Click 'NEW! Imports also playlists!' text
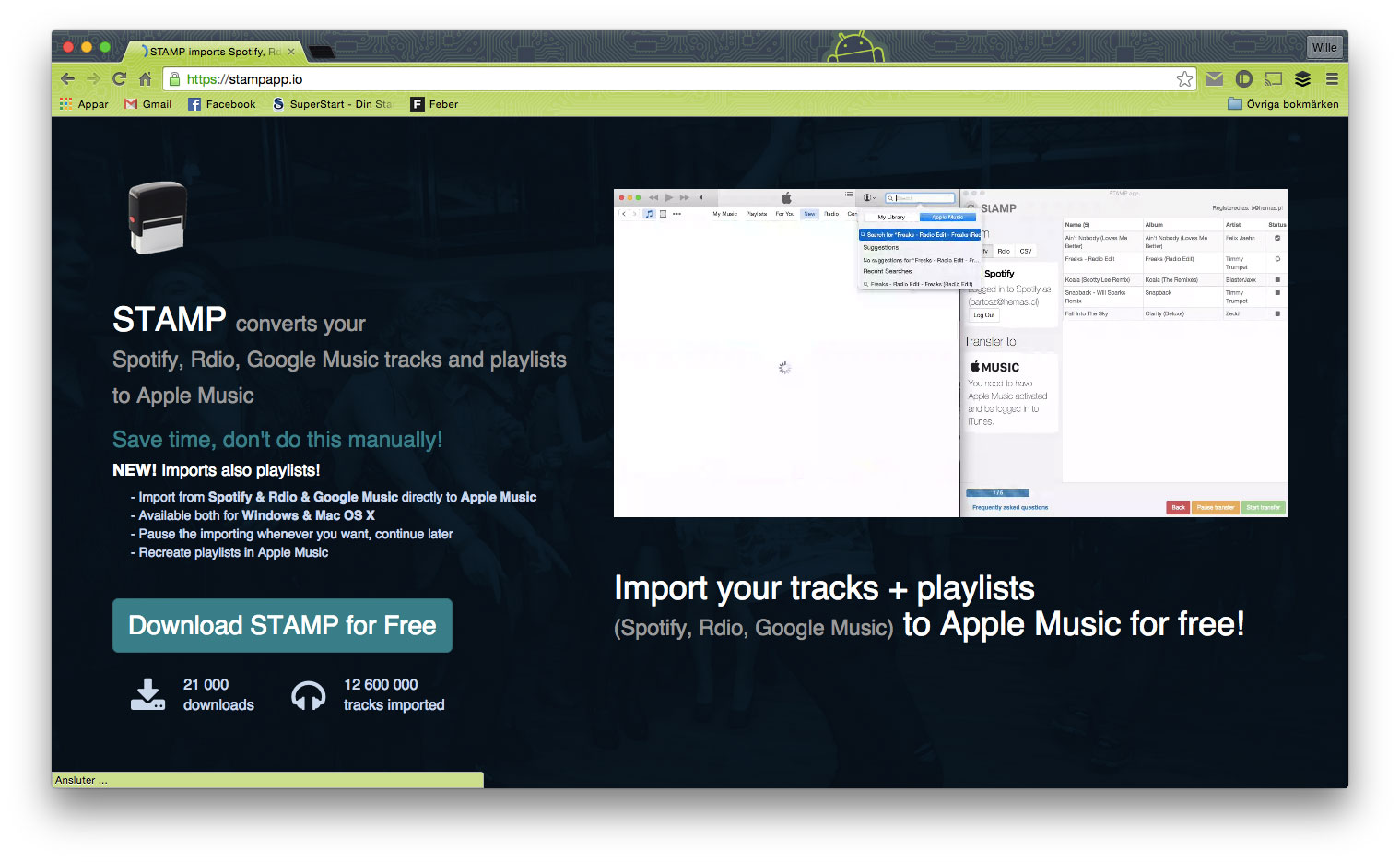 click(x=217, y=470)
